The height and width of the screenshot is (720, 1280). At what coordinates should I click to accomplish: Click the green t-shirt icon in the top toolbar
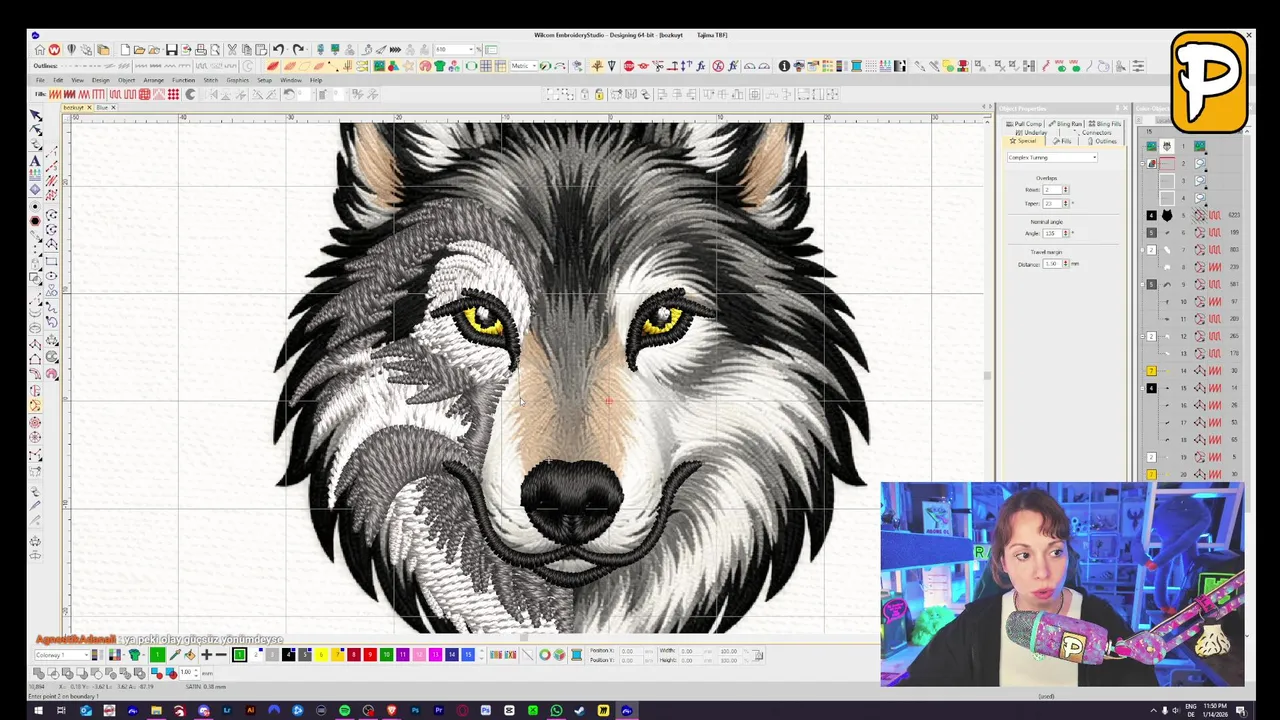[439, 66]
